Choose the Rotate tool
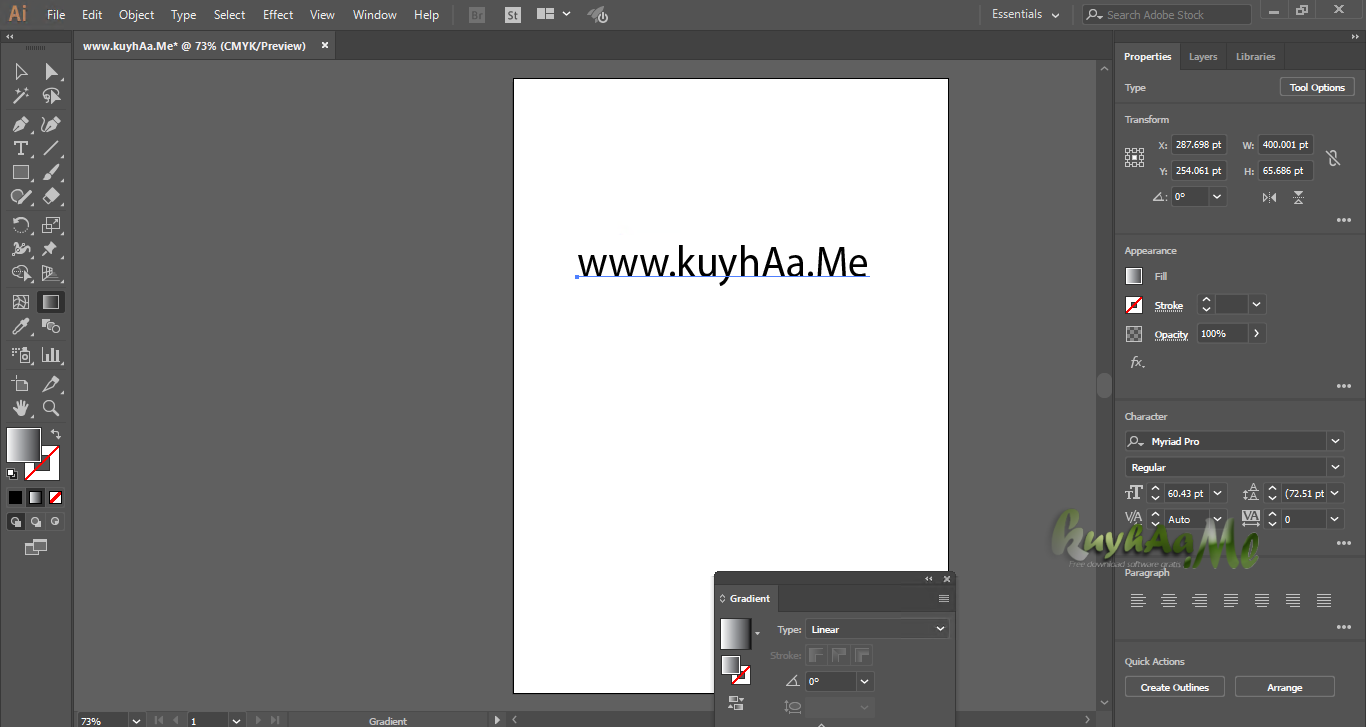This screenshot has width=1366, height=727. [21, 225]
